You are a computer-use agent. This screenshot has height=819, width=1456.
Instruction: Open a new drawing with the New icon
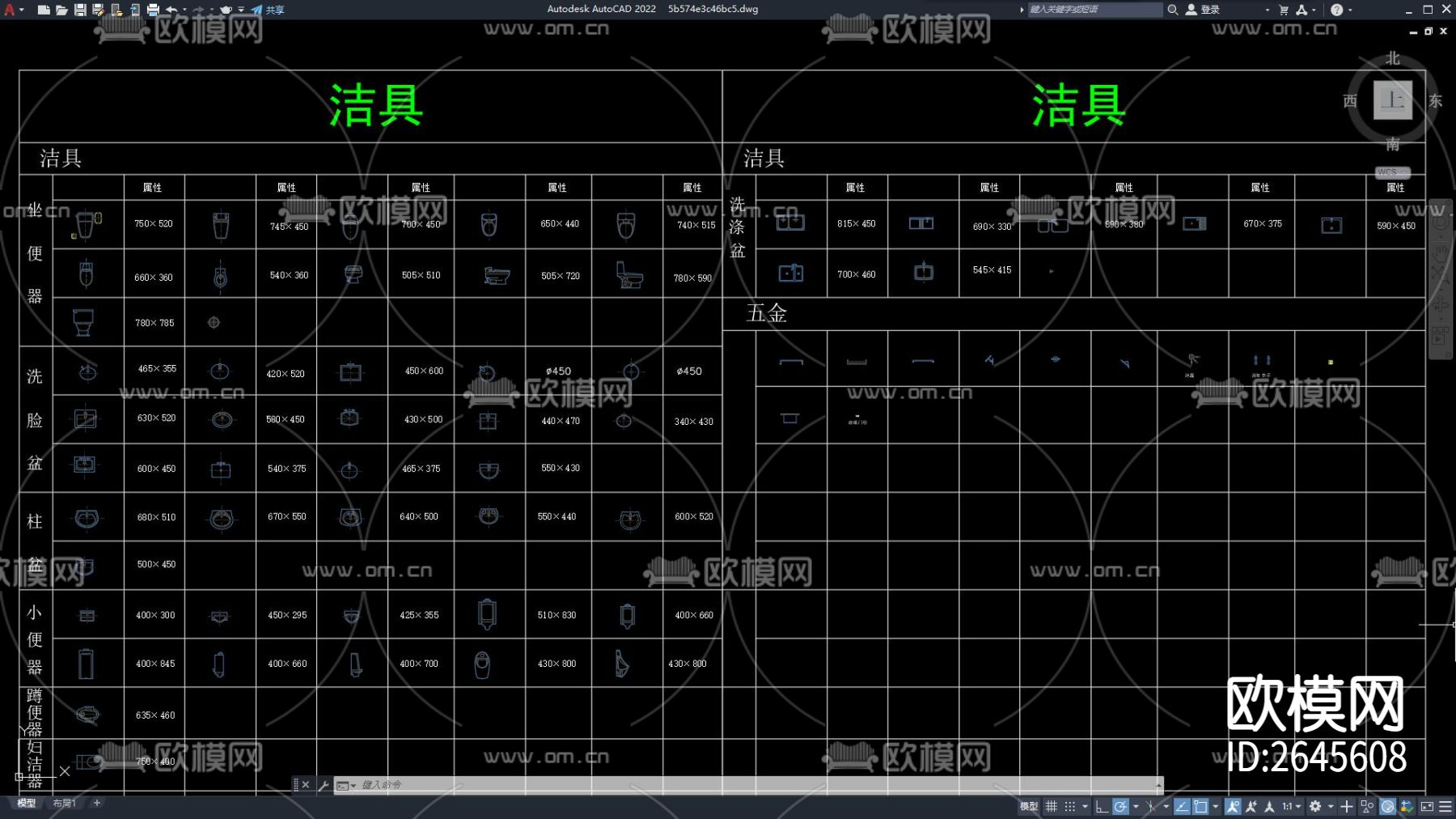coord(44,10)
